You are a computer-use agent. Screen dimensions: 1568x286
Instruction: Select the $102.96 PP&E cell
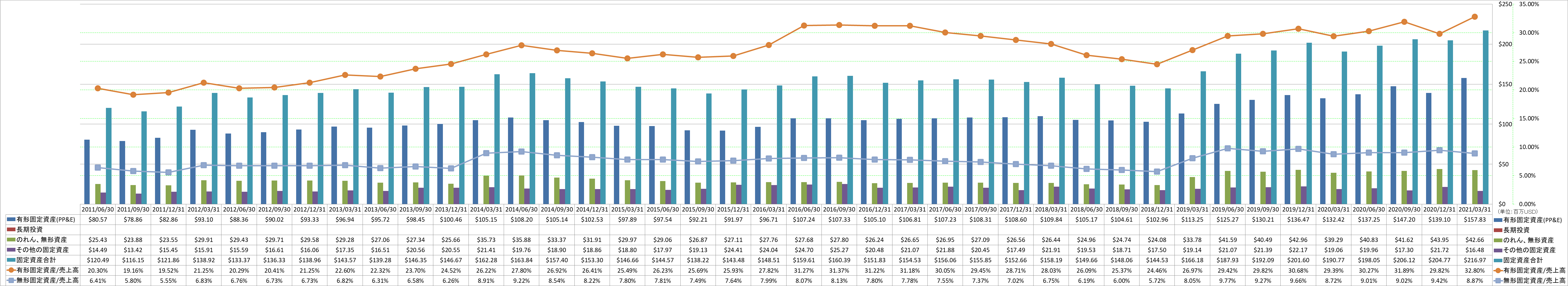click(1158, 219)
